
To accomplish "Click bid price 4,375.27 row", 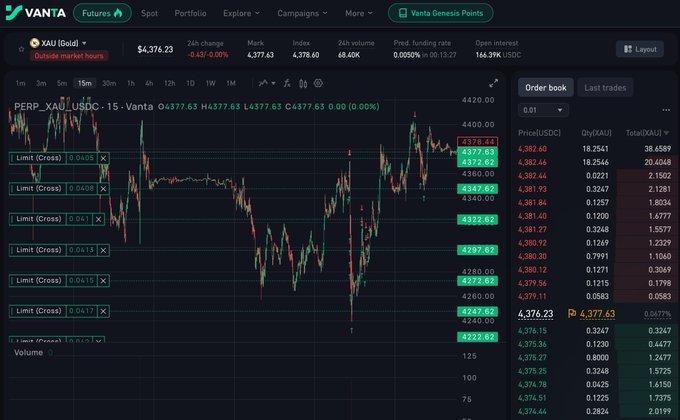I will [594, 358].
